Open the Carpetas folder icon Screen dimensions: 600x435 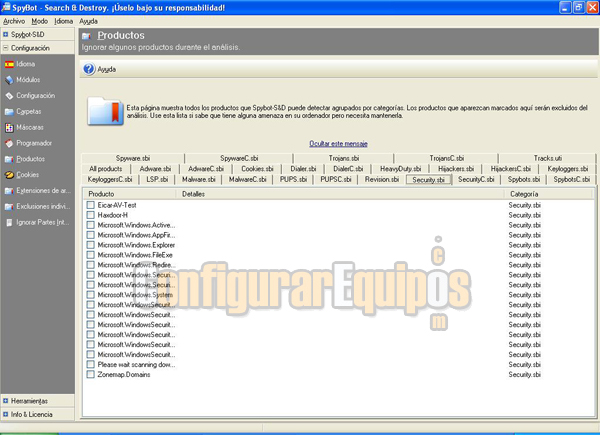click(x=9, y=112)
